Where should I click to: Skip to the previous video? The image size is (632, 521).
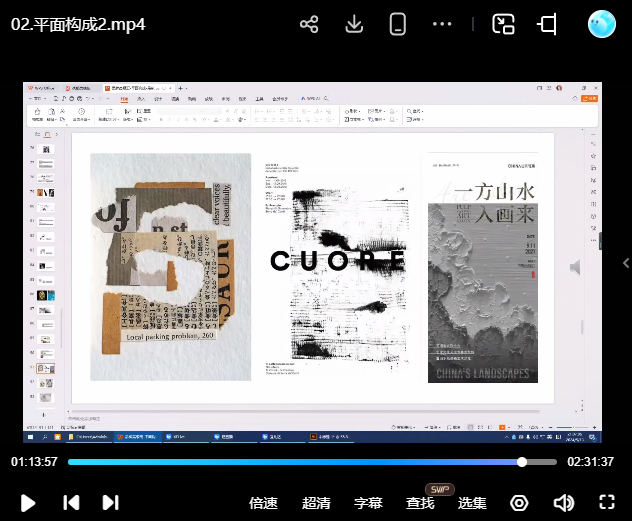[71, 503]
